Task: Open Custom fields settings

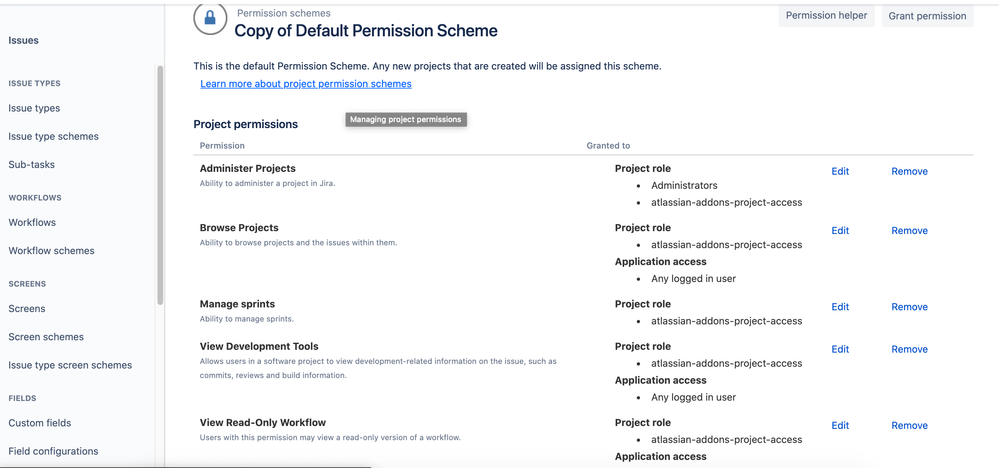Action: 40,423
